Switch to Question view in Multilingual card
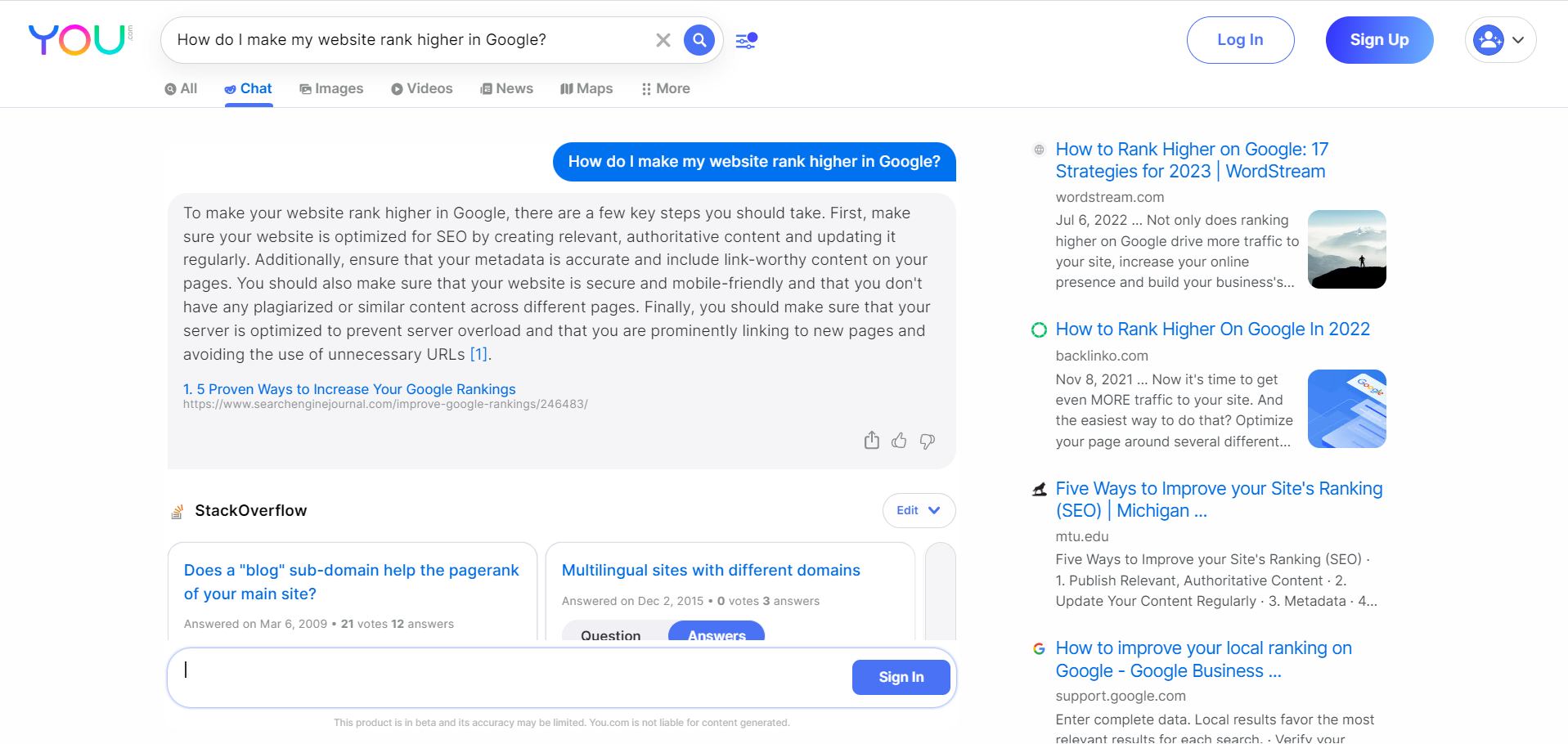This screenshot has width=1568, height=744. [611, 634]
